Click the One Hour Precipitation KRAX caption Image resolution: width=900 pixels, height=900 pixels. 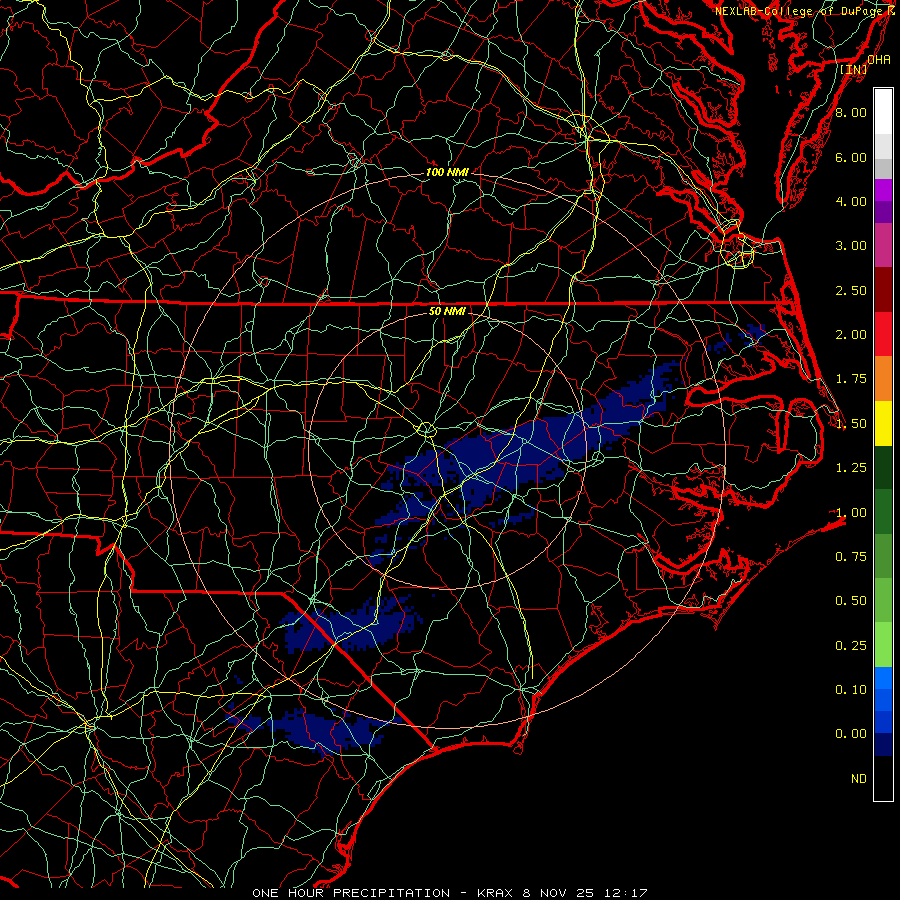tap(449, 893)
